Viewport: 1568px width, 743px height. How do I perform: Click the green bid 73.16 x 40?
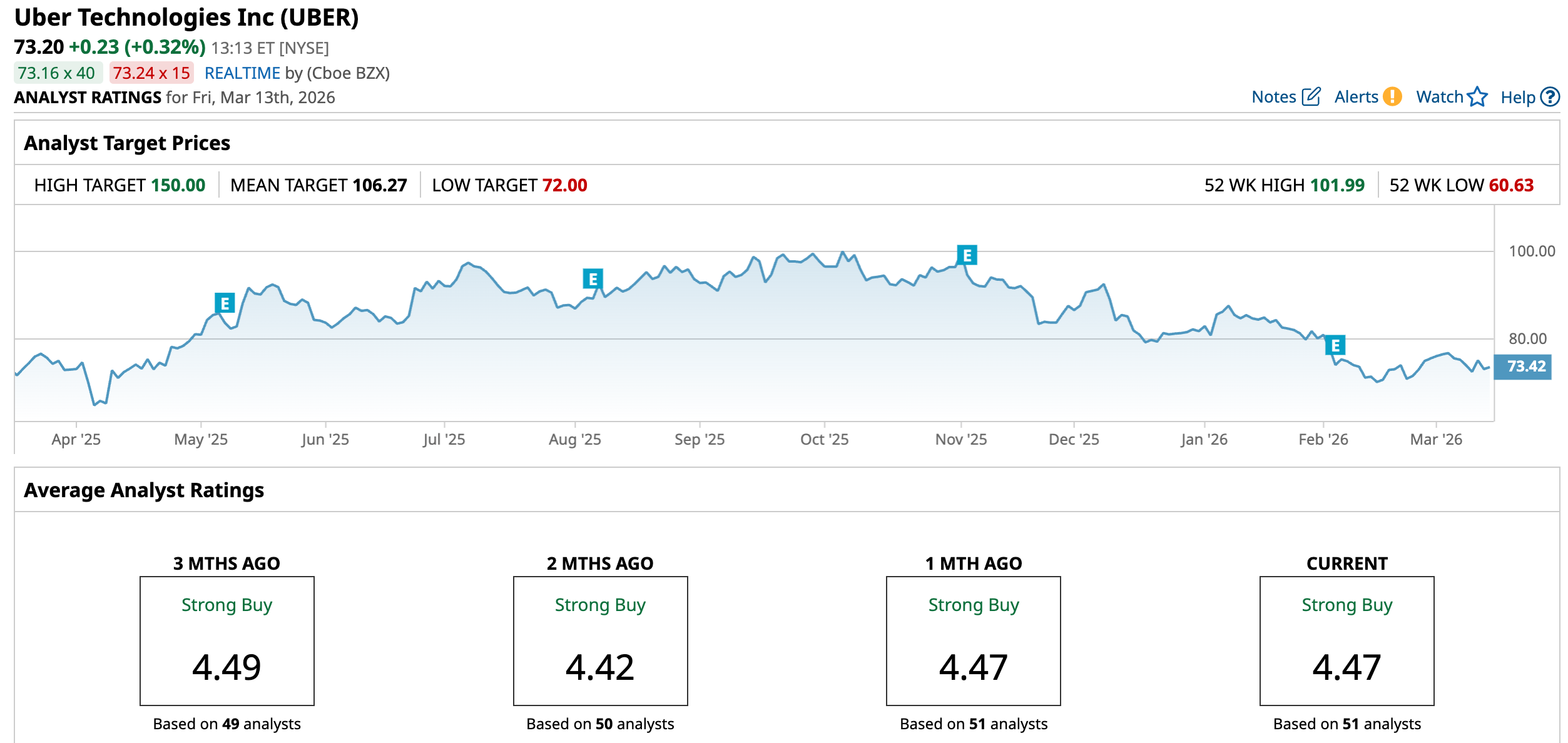pos(57,73)
